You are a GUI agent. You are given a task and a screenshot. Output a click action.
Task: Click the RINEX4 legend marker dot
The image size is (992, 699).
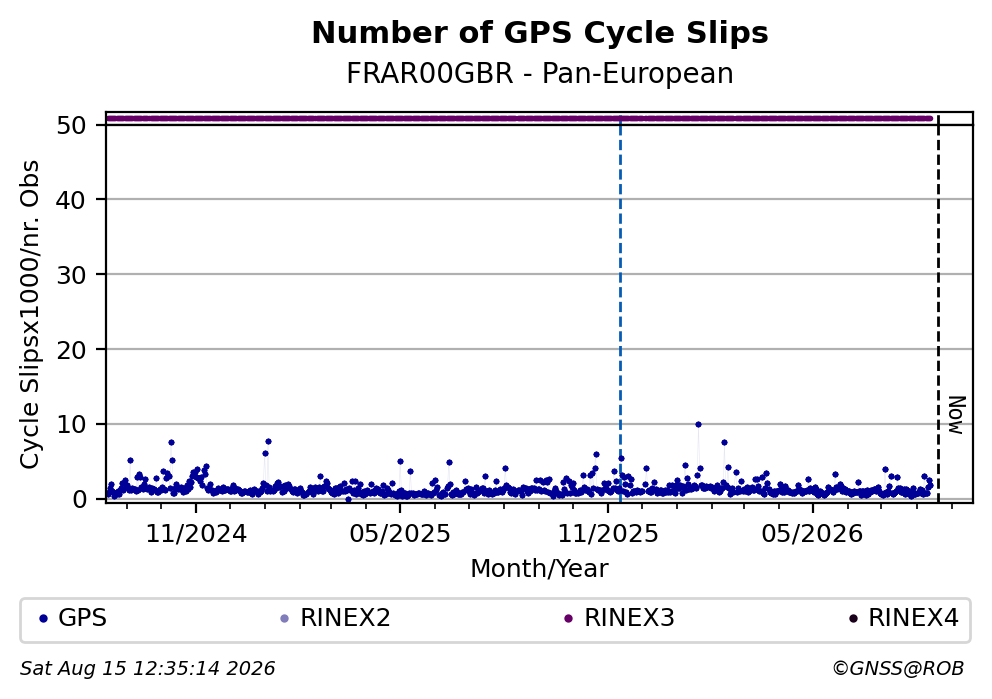pyautogui.click(x=853, y=619)
